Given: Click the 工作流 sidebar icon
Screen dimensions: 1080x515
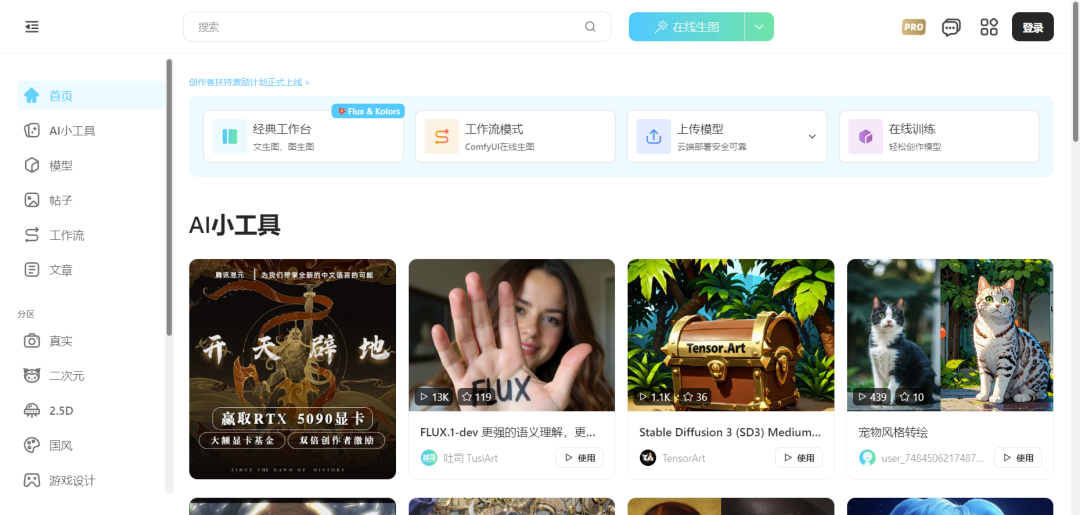Looking at the screenshot, I should tap(32, 235).
